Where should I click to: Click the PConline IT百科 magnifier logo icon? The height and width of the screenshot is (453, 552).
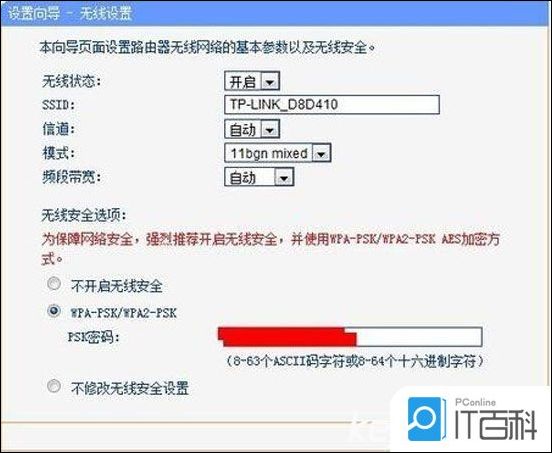pyautogui.click(x=426, y=419)
